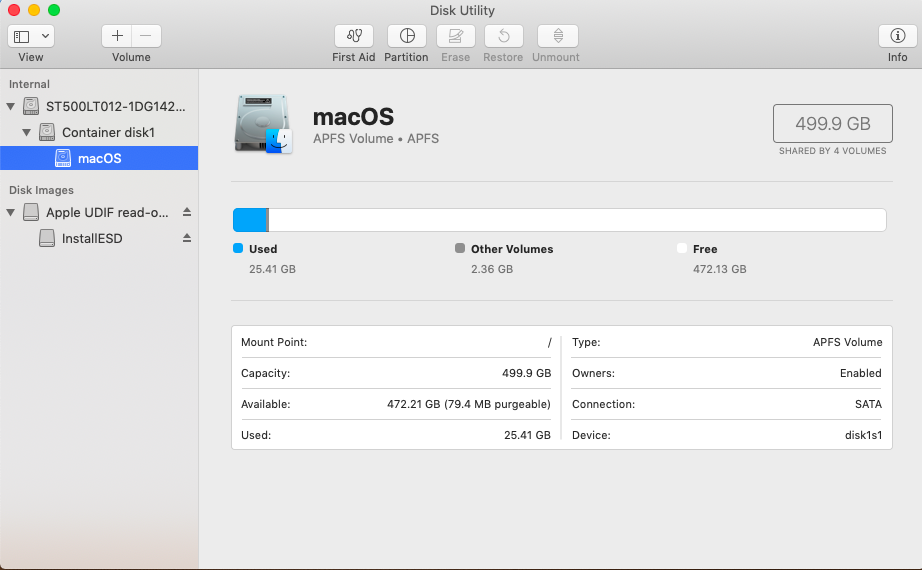Image resolution: width=922 pixels, height=570 pixels.
Task: Run First Aid on selected volume
Action: (353, 36)
